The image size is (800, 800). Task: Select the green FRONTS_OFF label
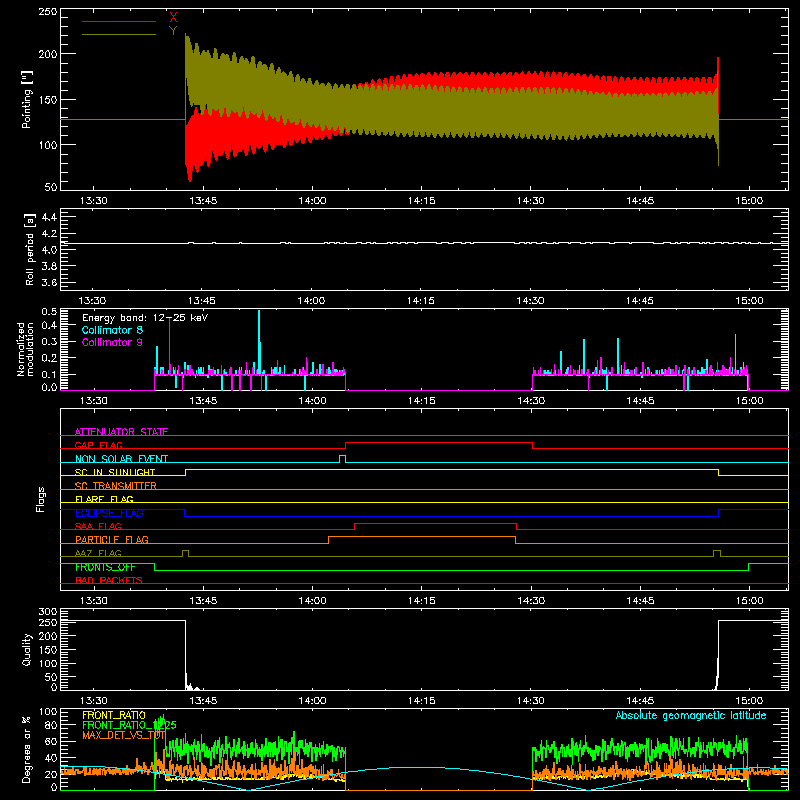coord(105,567)
